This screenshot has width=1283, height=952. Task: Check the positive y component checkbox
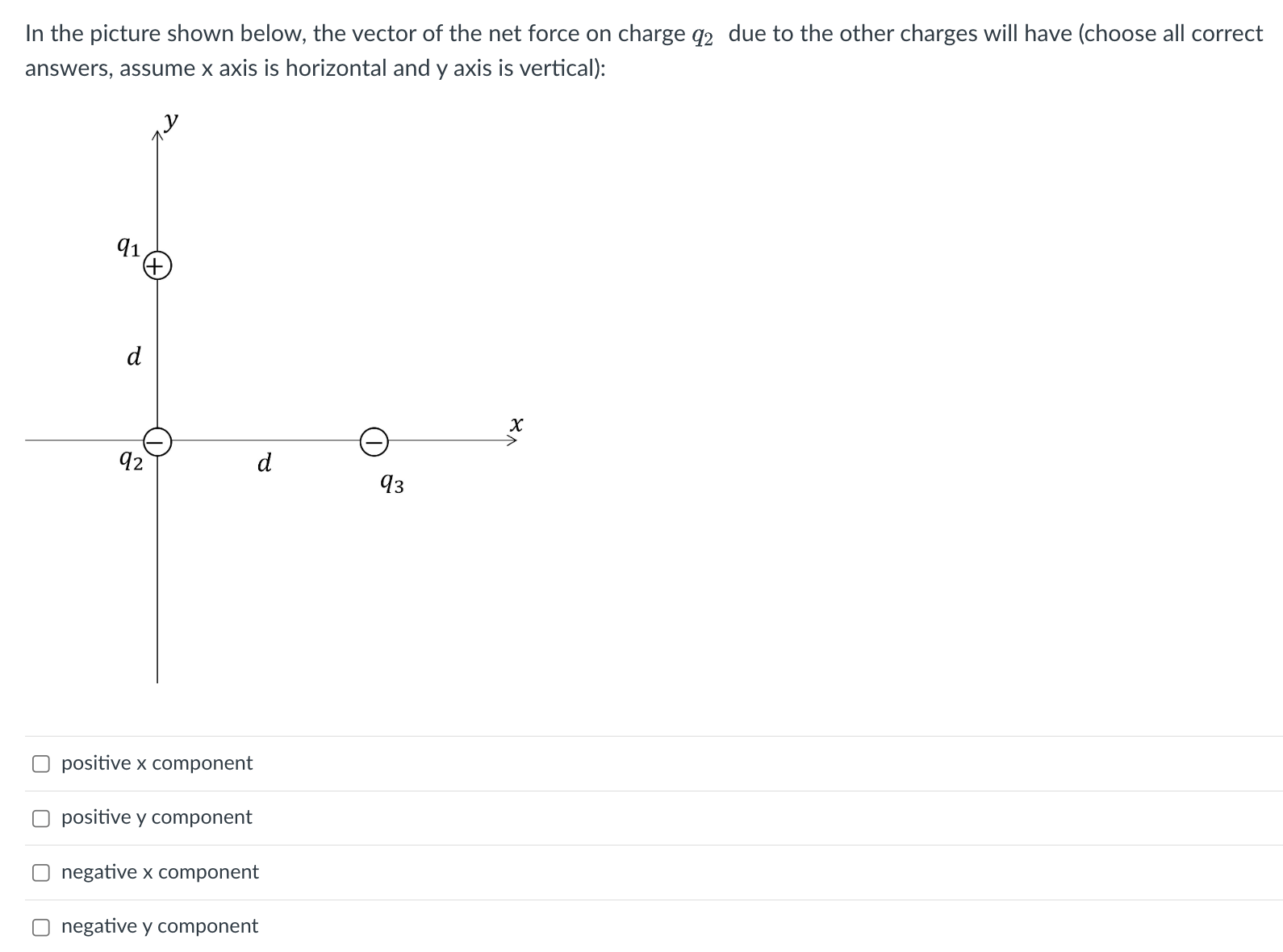[x=41, y=818]
